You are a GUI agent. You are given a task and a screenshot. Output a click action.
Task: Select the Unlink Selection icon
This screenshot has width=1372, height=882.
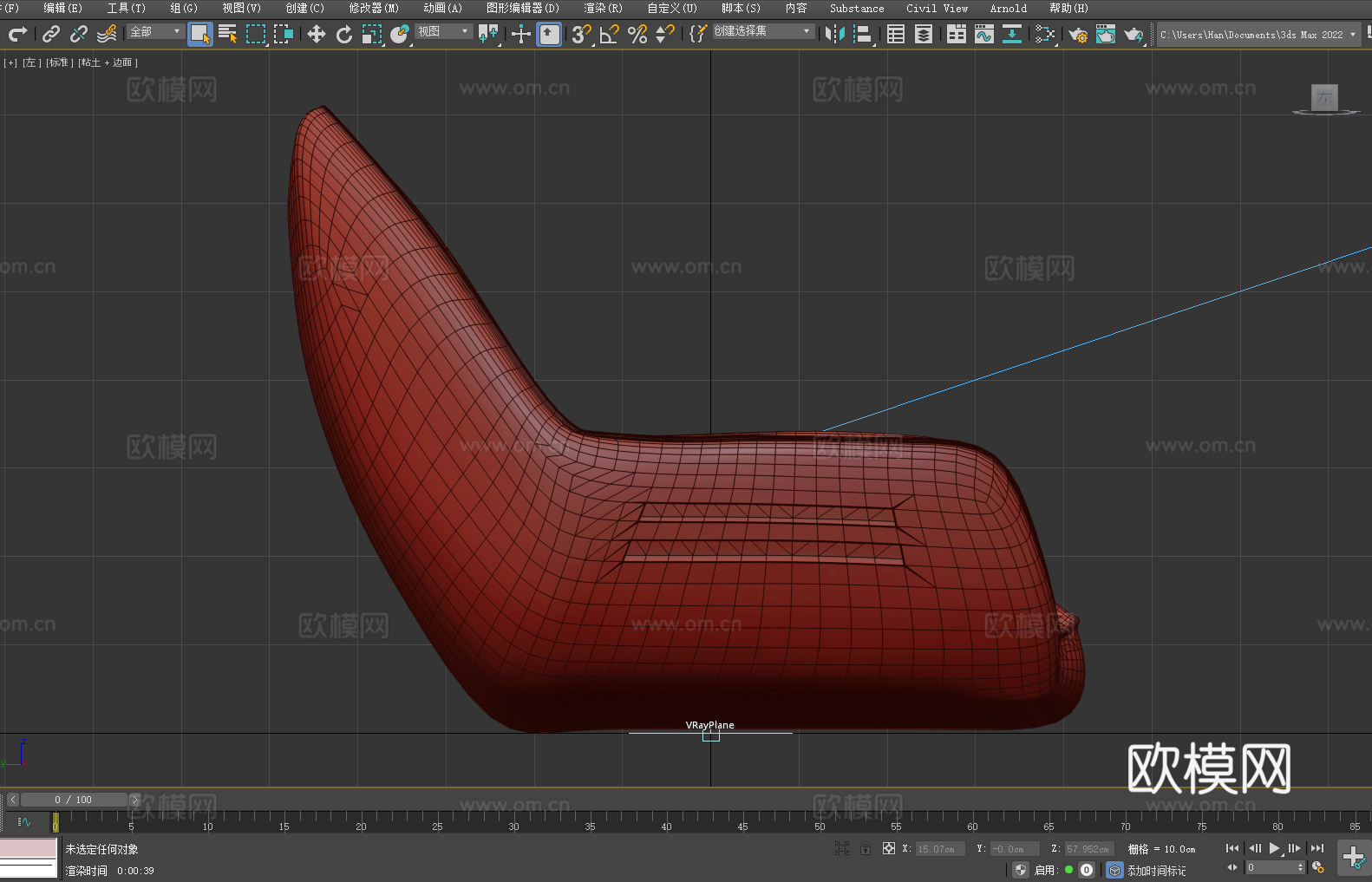[x=79, y=34]
